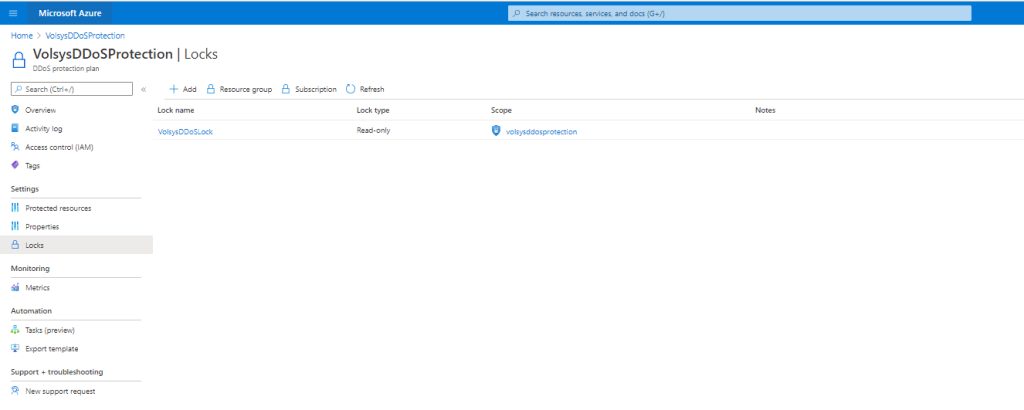This screenshot has height=410, width=1024.
Task: Open the volsysddosprotection scope link
Action: coord(541,131)
